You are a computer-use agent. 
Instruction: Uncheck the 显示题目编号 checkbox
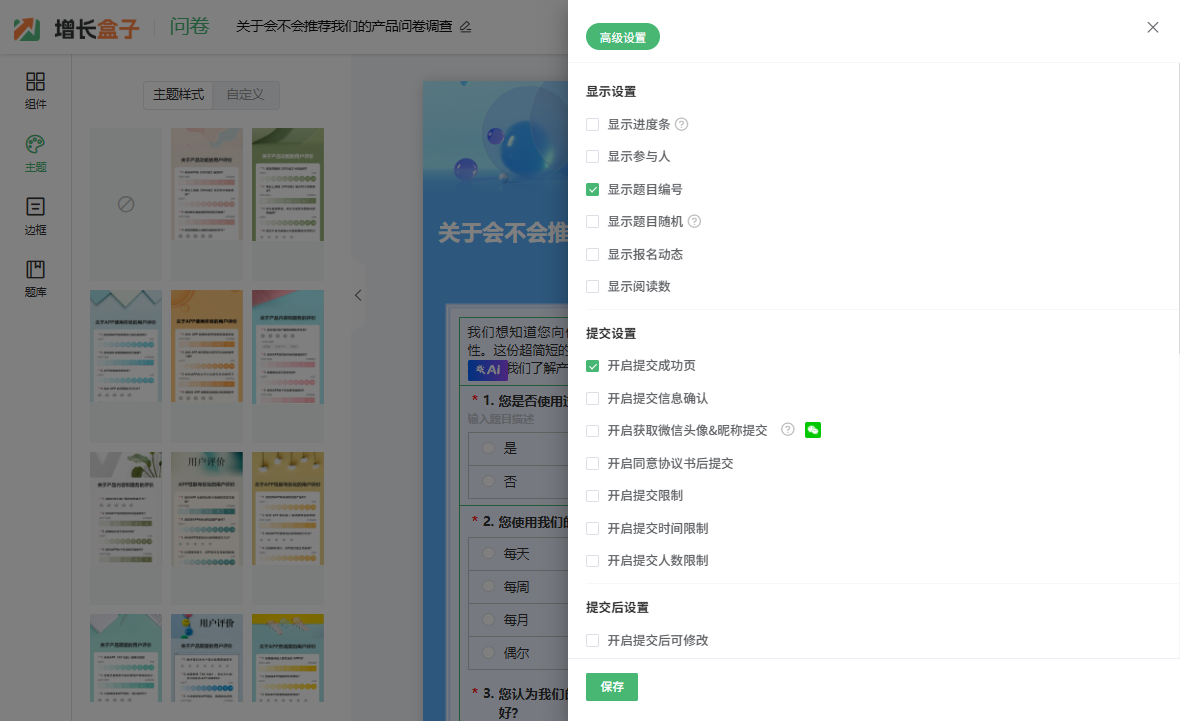click(x=593, y=190)
